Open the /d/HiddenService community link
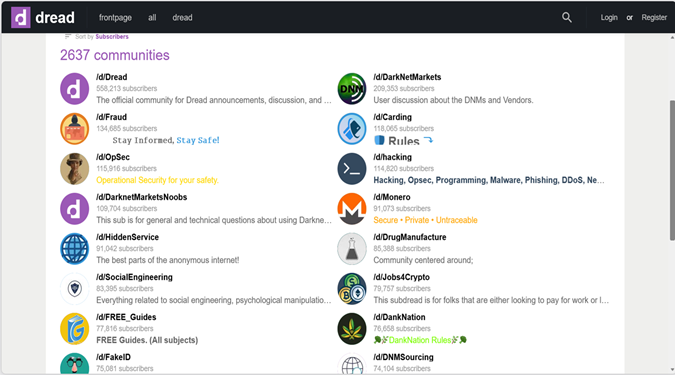This screenshot has width=675, height=375. click(x=127, y=237)
